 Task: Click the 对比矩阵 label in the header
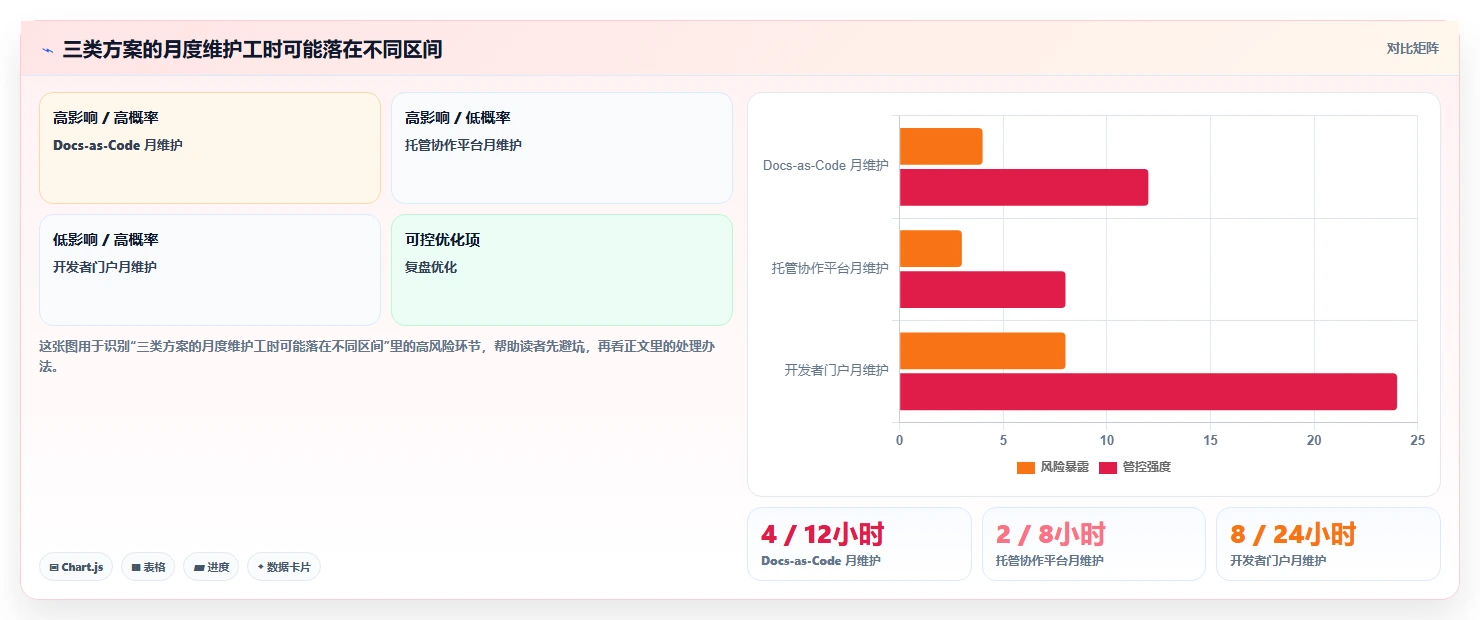click(1412, 48)
